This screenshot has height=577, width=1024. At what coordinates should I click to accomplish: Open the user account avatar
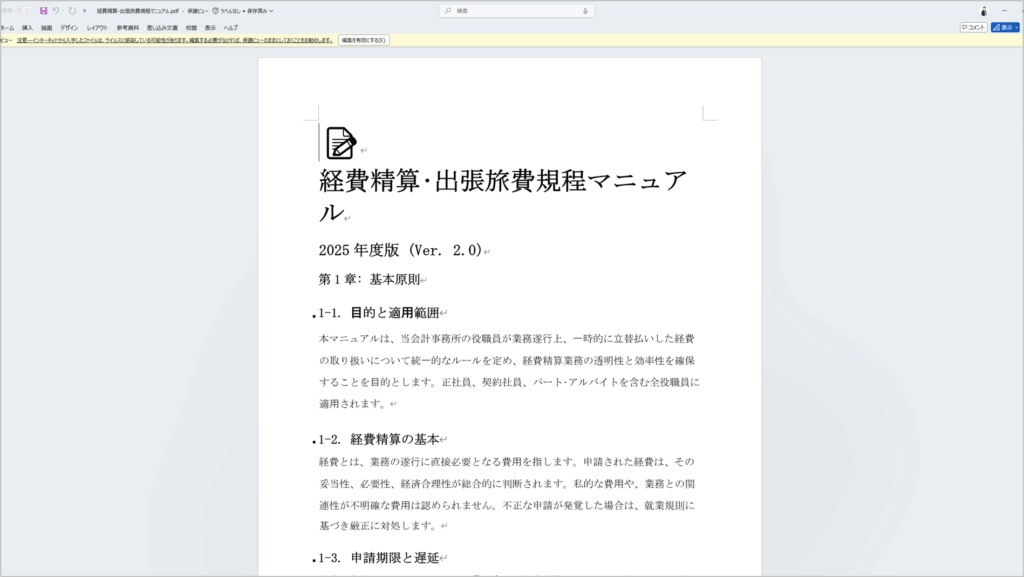[984, 11]
